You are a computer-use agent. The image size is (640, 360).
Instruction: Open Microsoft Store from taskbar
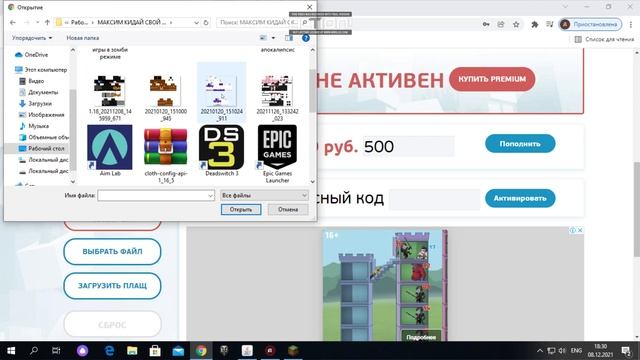click(155, 351)
